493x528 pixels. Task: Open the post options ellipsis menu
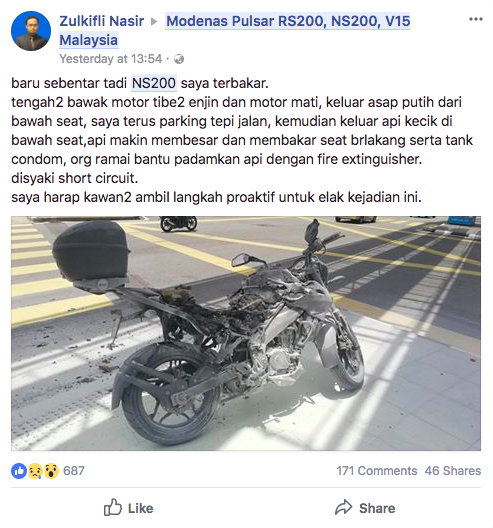point(475,19)
